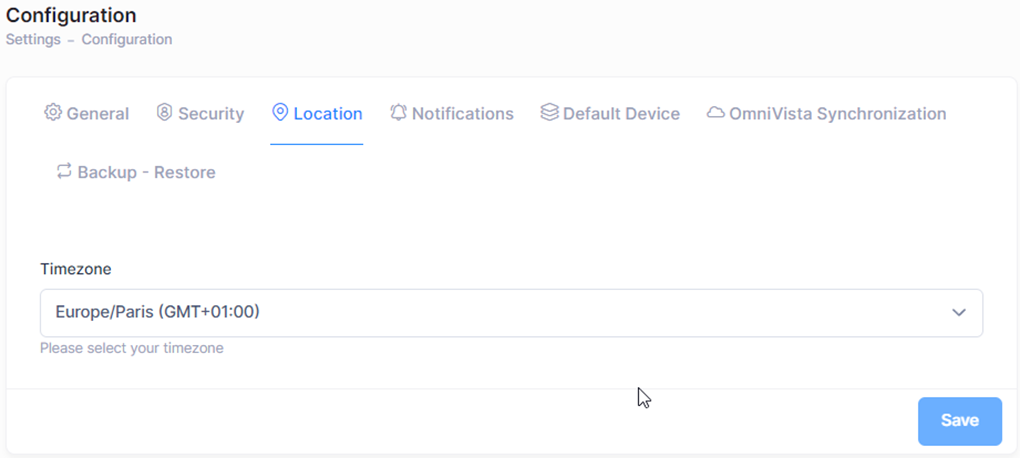Screen dimensions: 1020x458
Task: Go to the Default Device tab label
Action: (x=621, y=114)
